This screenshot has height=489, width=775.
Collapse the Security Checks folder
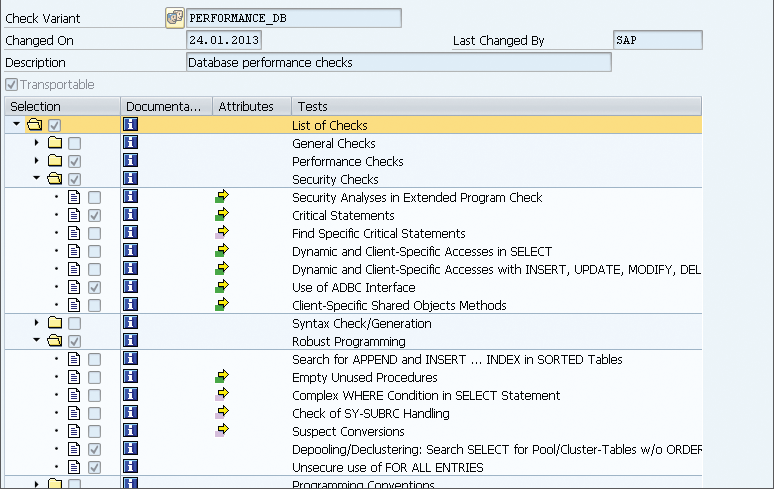click(37, 179)
